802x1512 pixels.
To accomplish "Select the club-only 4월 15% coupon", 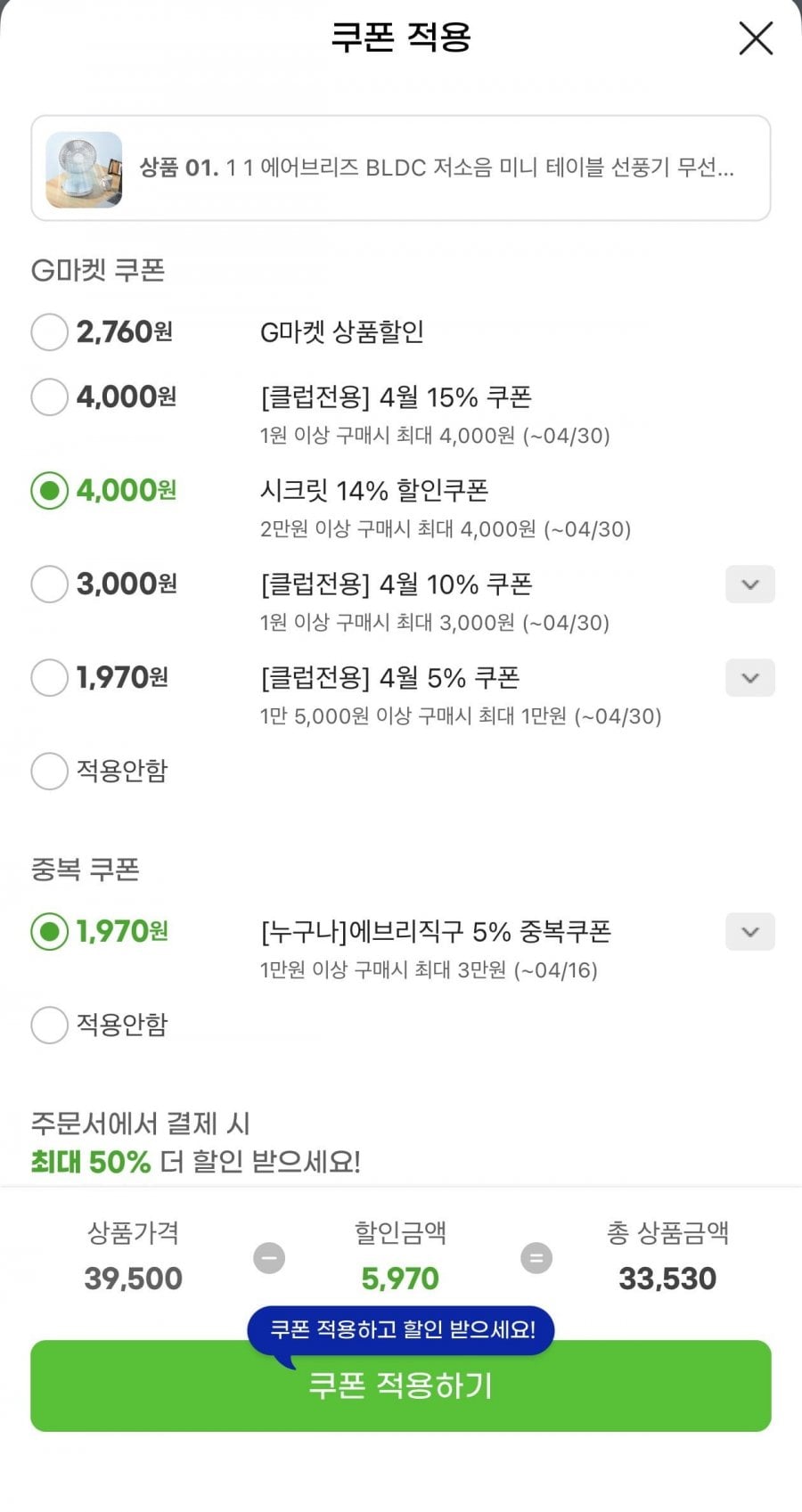I will click(50, 397).
